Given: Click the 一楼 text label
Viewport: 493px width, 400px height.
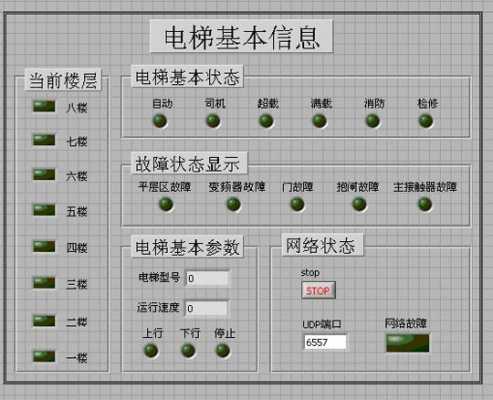Looking at the screenshot, I should (77, 358).
